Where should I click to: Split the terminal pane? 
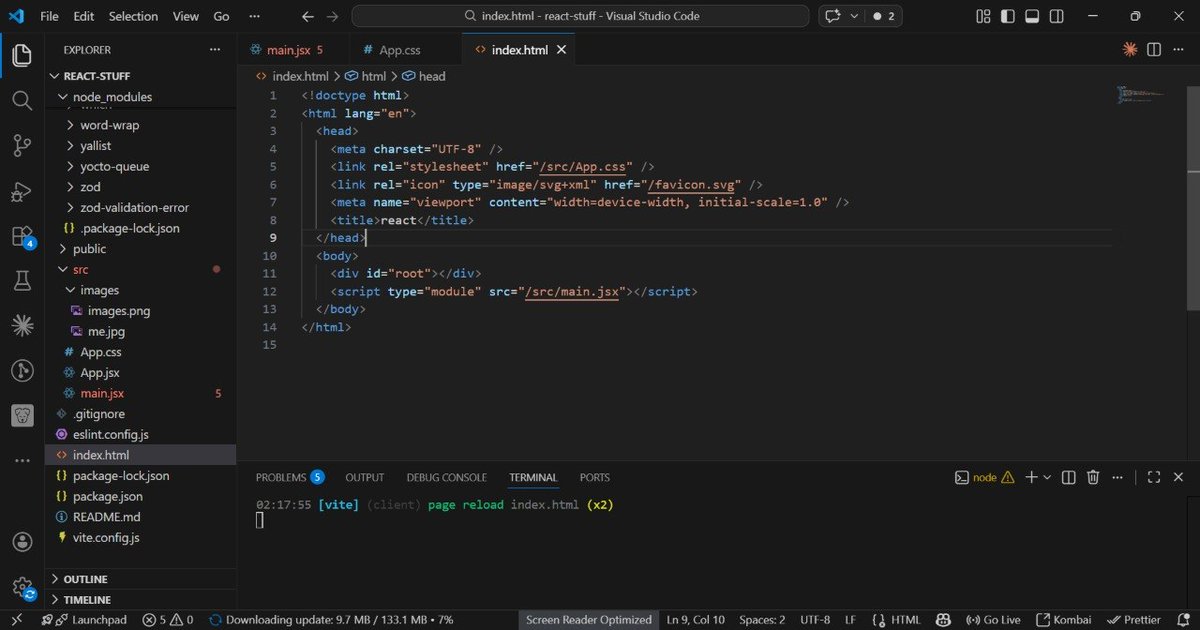1069,478
